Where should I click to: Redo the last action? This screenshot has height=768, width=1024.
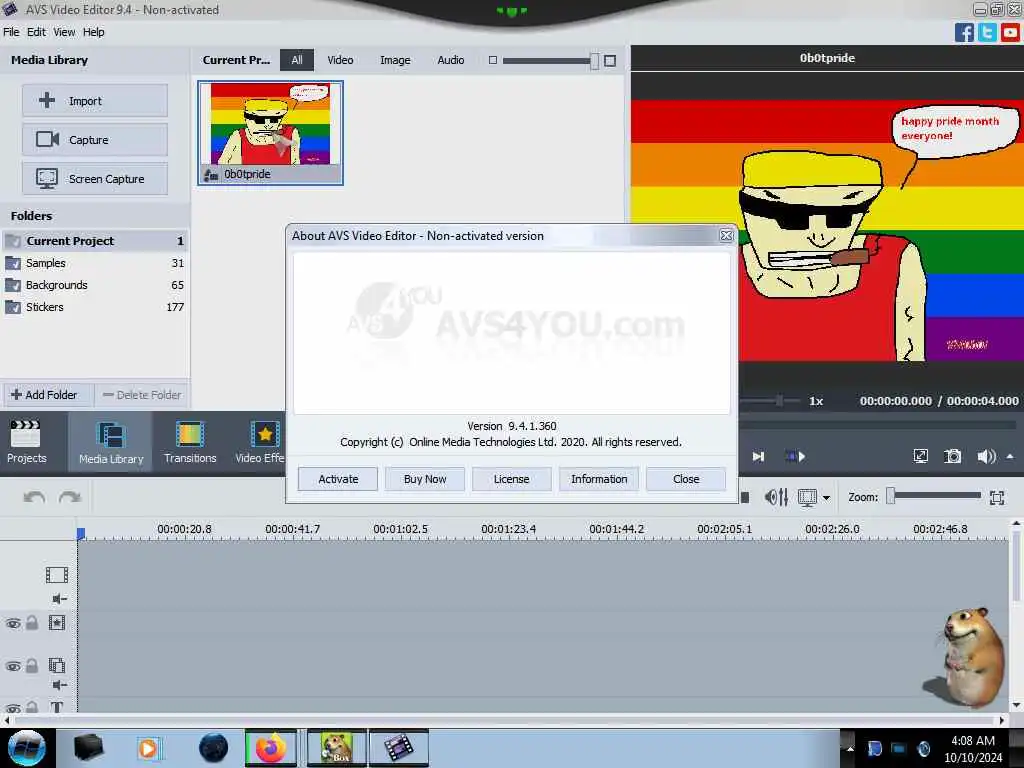tap(70, 498)
